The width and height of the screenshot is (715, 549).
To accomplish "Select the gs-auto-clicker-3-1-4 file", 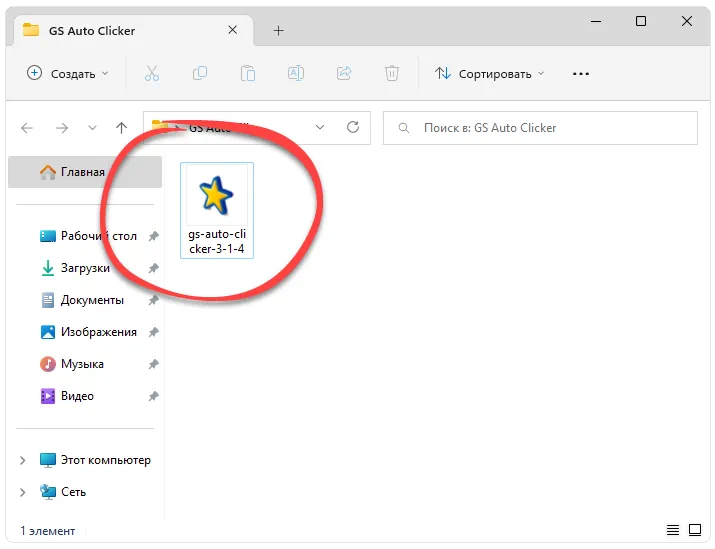I will (217, 210).
